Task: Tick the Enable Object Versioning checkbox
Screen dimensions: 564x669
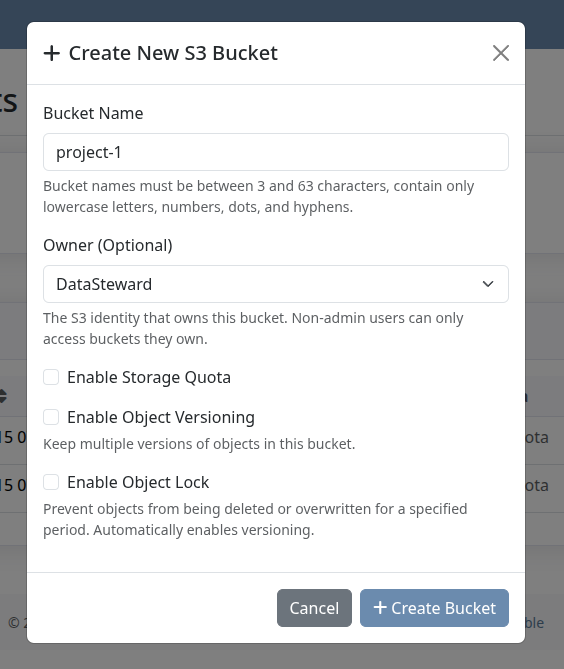Action: point(51,417)
